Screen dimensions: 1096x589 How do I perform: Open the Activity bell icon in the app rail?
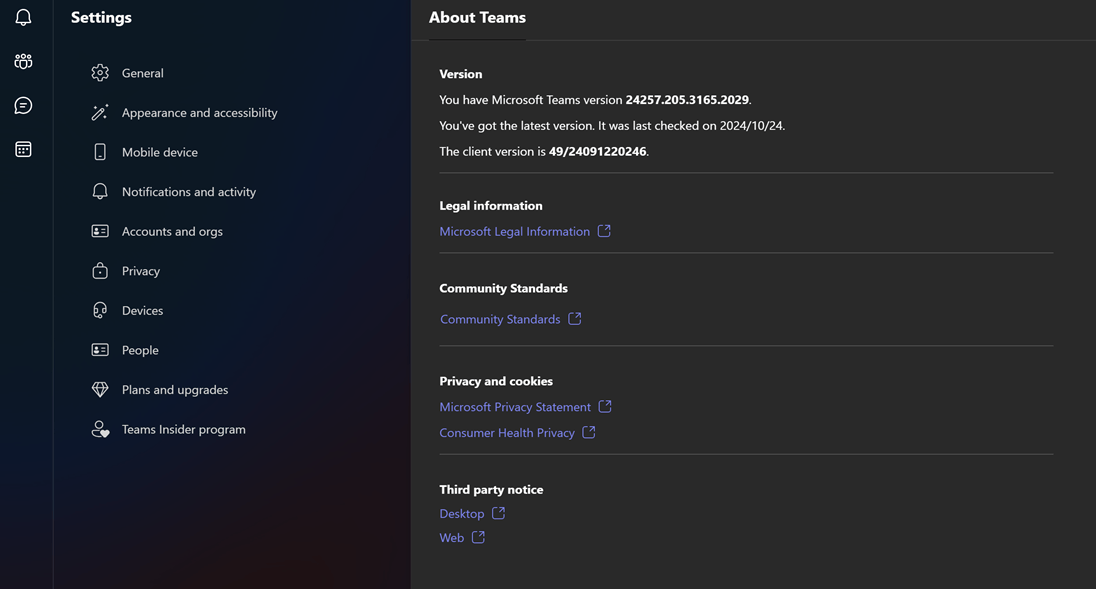click(23, 17)
